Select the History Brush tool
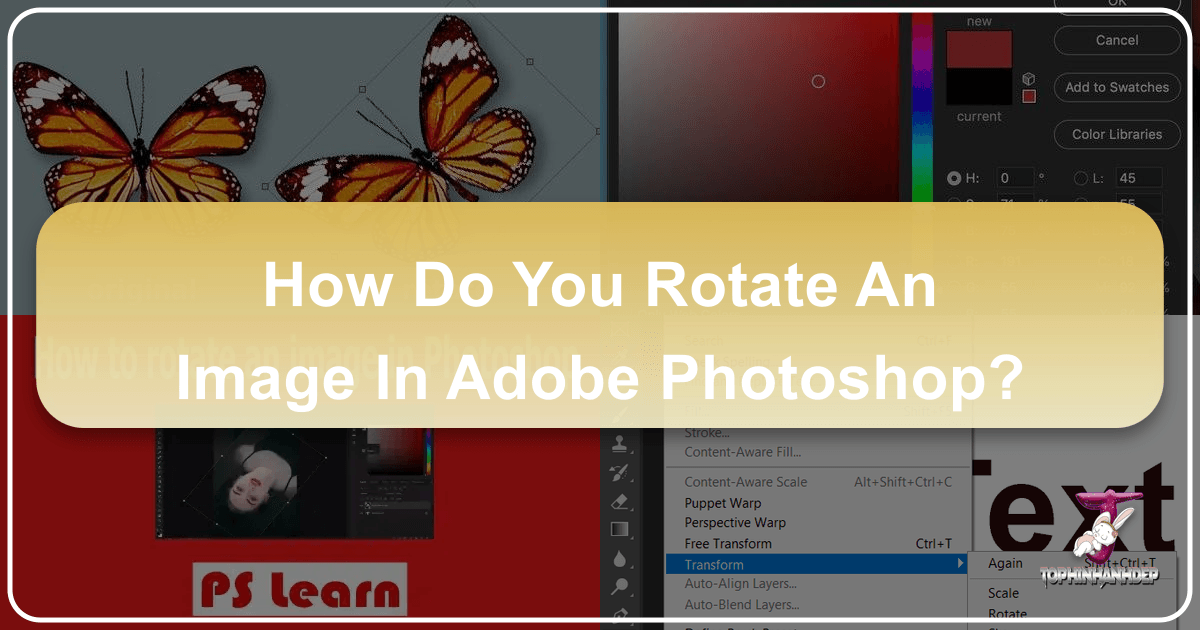The image size is (1200, 630). (x=620, y=473)
